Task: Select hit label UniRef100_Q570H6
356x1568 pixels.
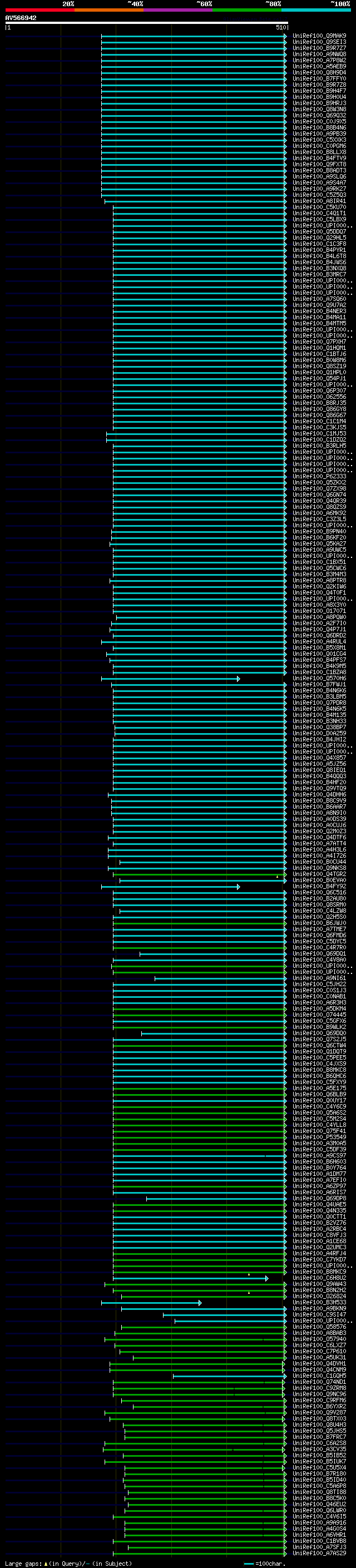Action: pyautogui.click(x=319, y=678)
